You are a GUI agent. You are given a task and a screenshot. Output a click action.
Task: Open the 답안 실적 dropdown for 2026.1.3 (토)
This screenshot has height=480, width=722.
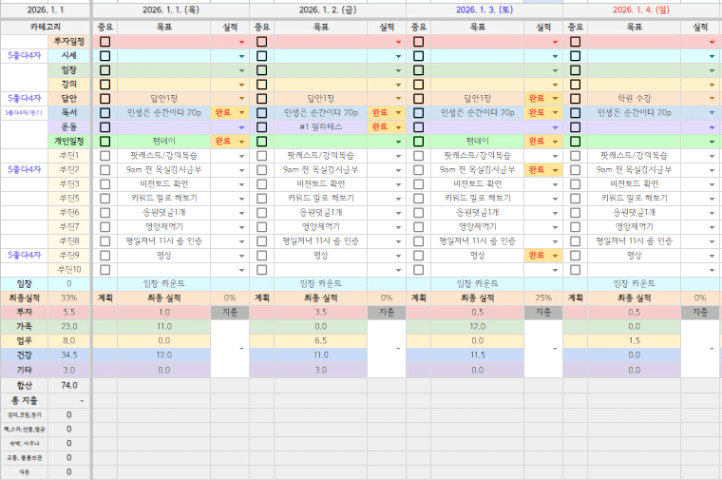(555, 99)
